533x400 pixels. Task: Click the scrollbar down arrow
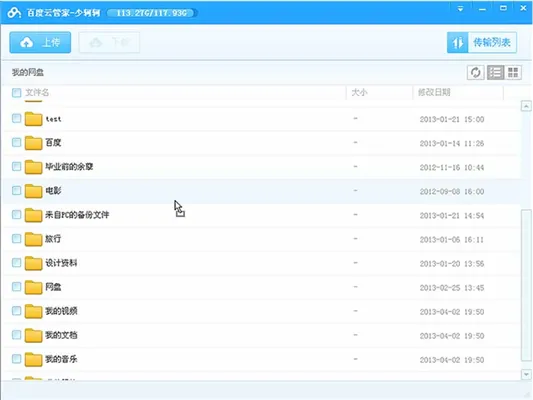pyautogui.click(x=526, y=375)
